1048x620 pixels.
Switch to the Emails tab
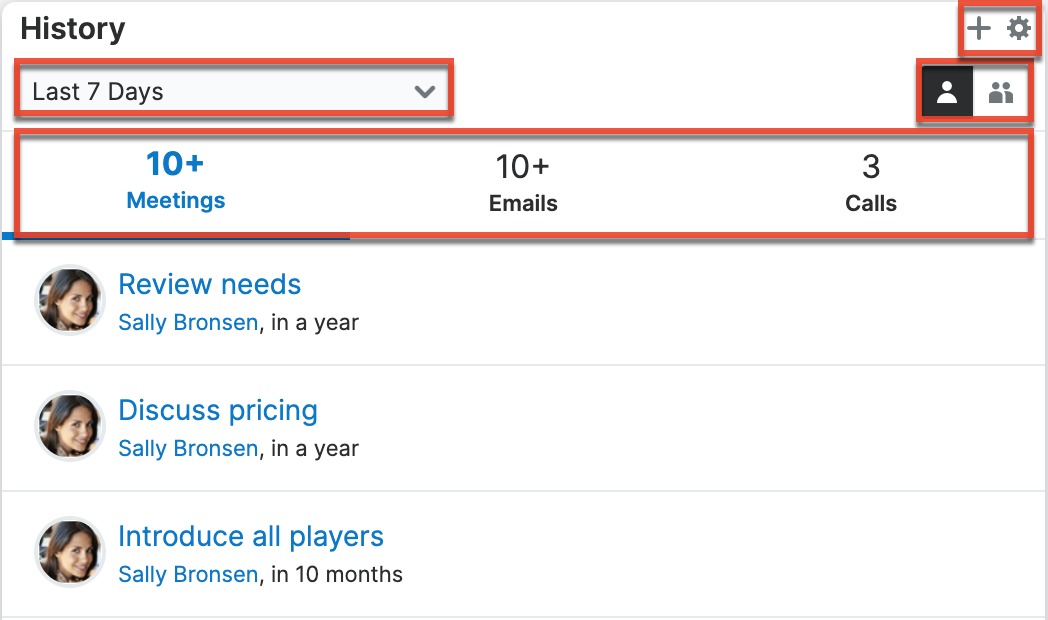pos(523,182)
